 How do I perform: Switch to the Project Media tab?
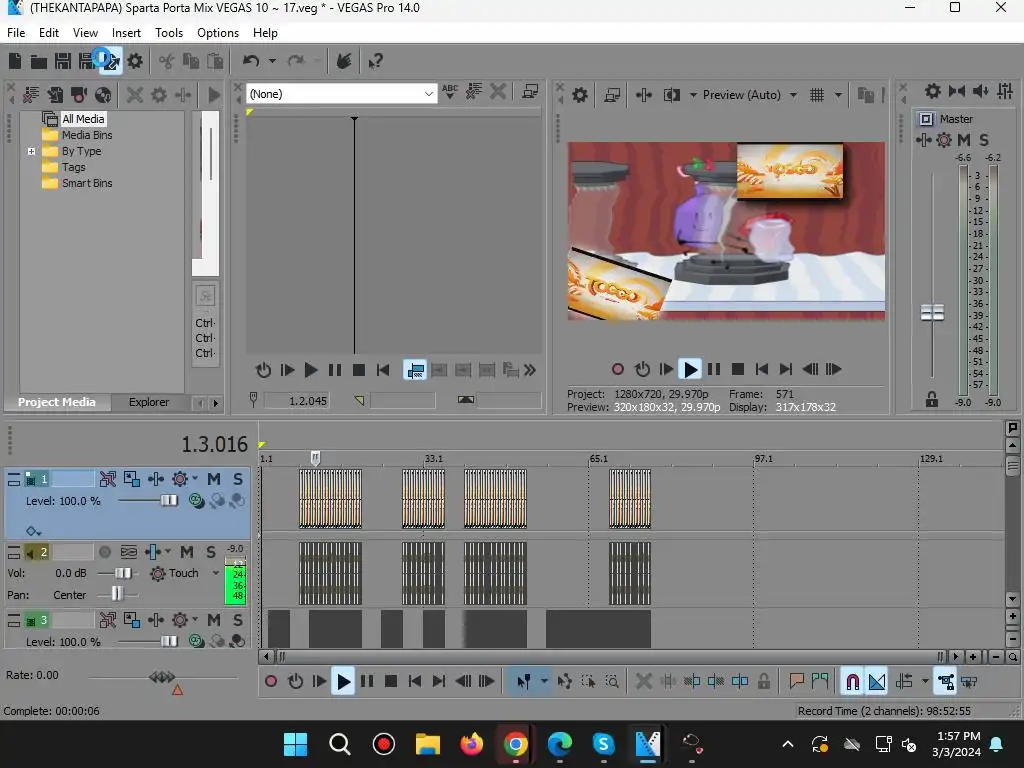(x=57, y=402)
